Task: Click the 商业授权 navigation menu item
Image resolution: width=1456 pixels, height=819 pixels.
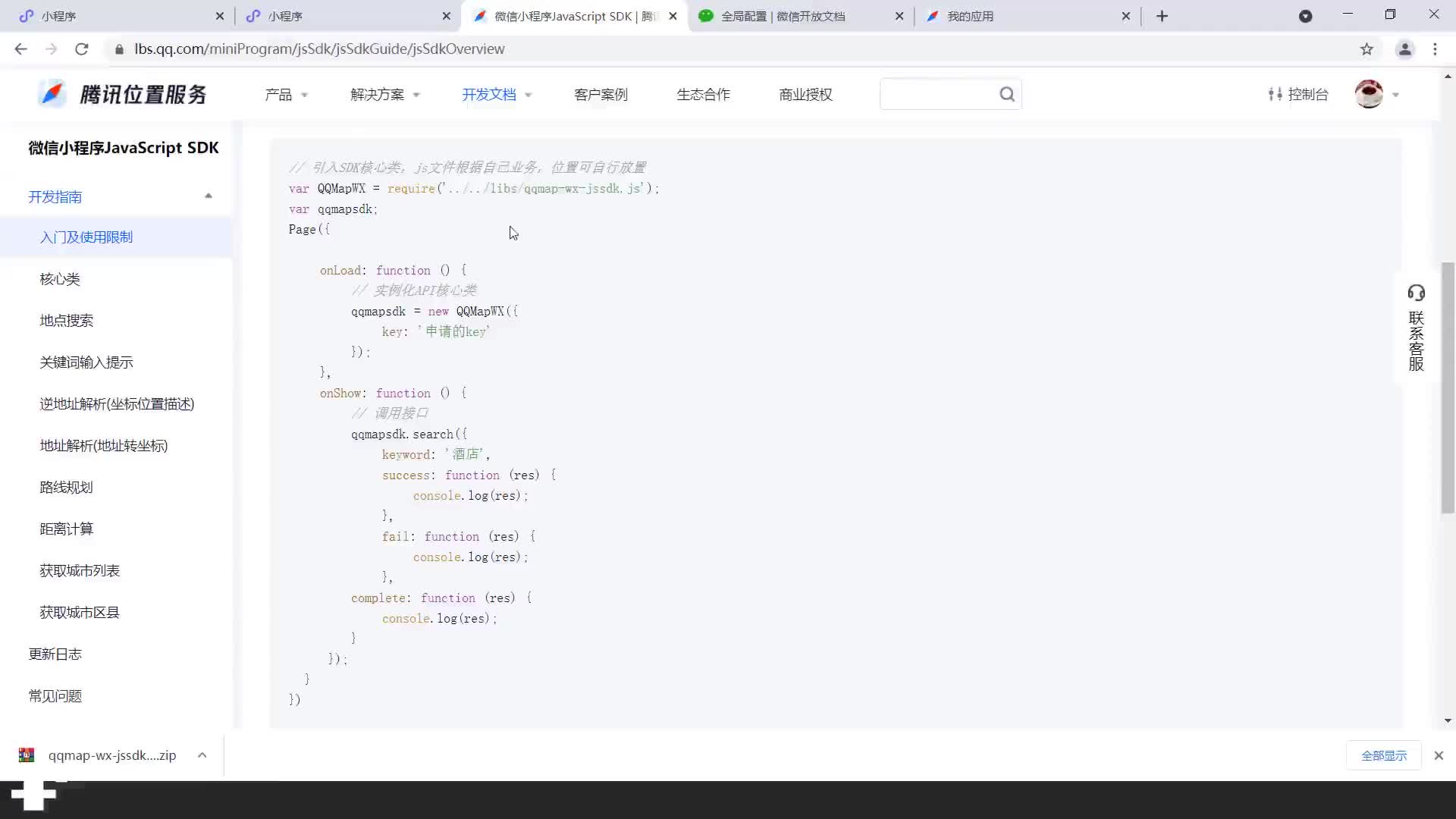Action: 806,94
